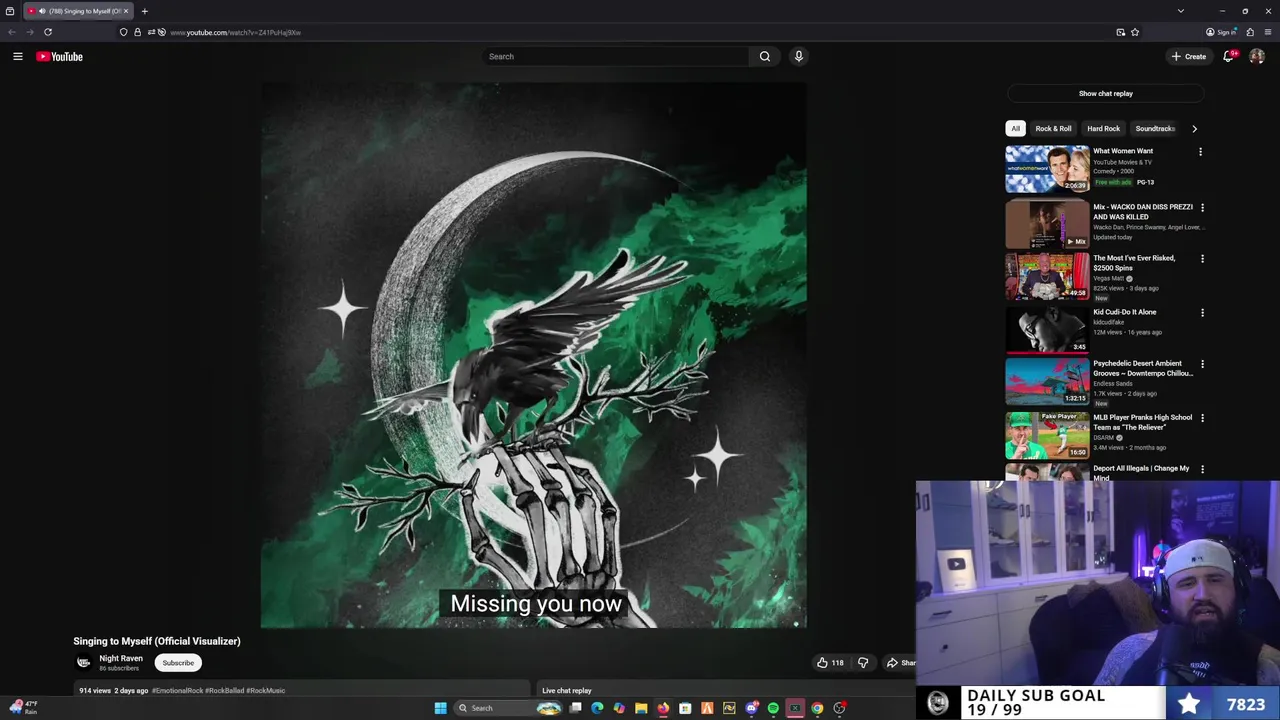Click the Firefox tracking protection shield
The image size is (1280, 720).
tap(124, 32)
